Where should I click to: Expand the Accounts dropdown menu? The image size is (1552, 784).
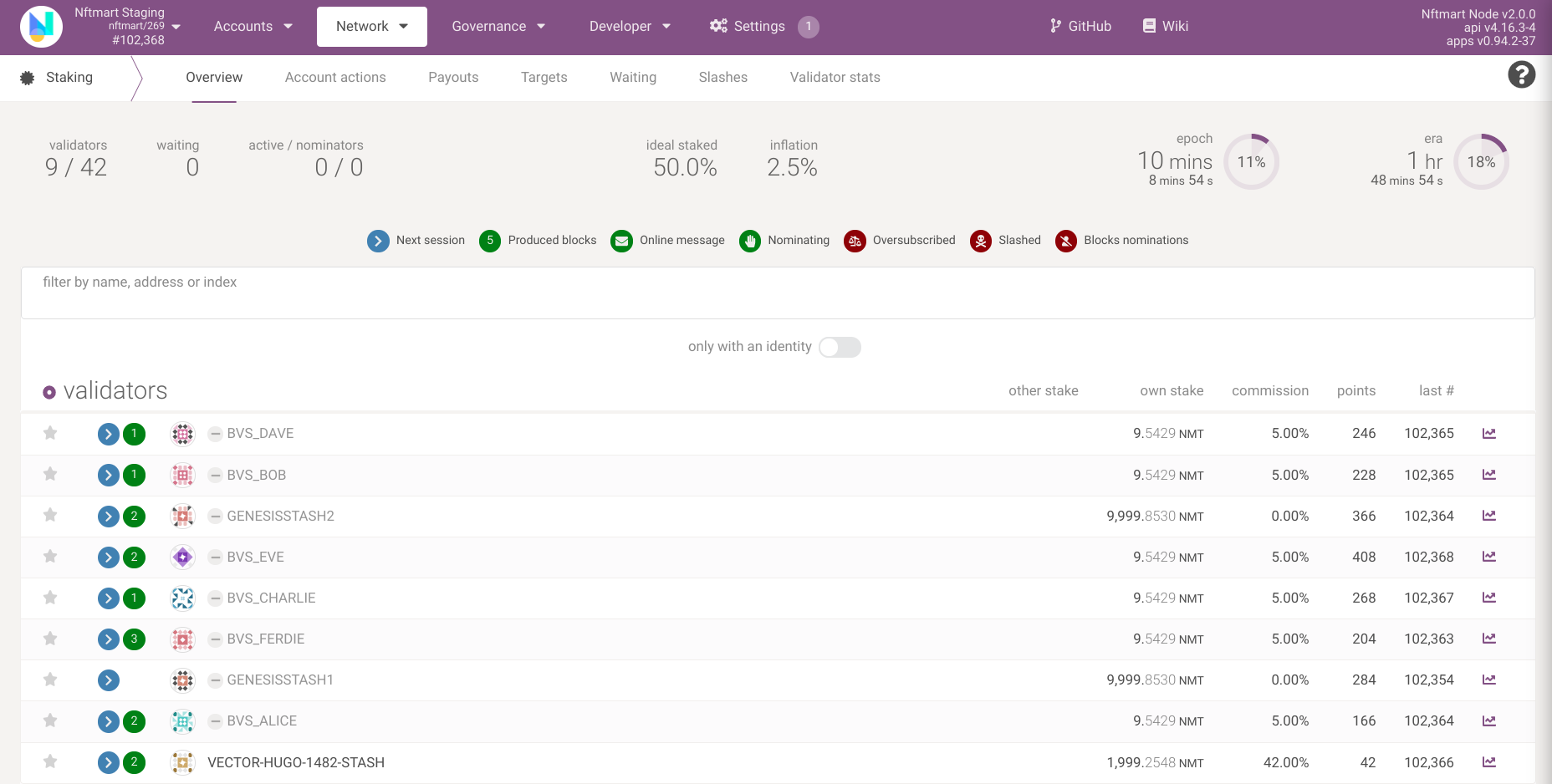(253, 27)
